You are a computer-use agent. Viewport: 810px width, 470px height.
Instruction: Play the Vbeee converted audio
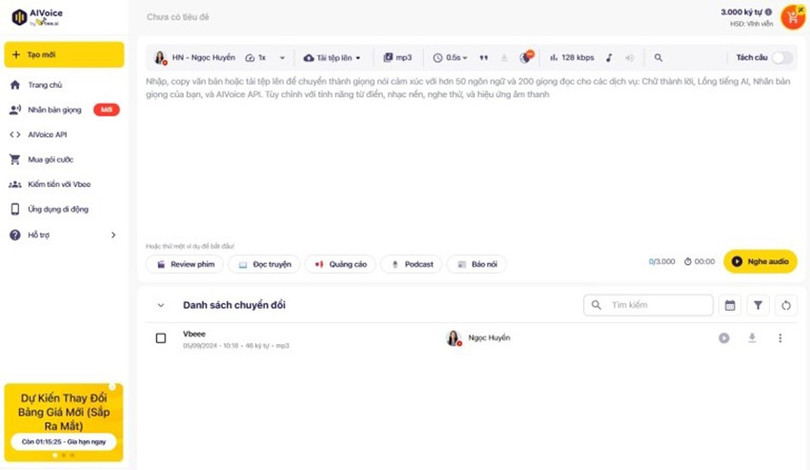point(724,338)
